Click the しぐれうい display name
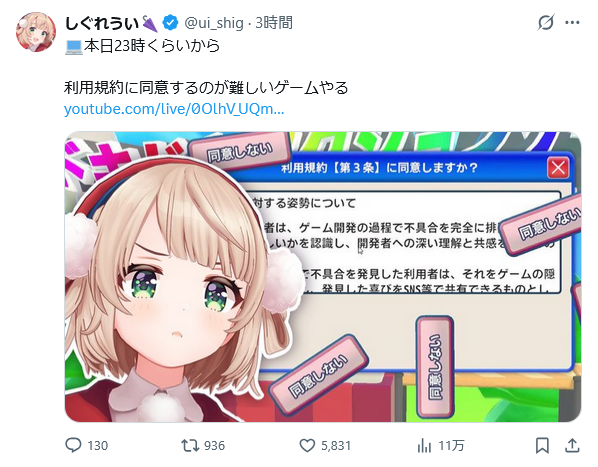 [102, 23]
